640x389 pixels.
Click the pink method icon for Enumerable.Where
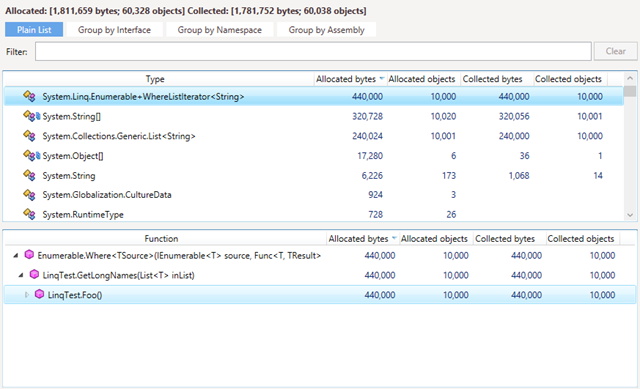(x=29, y=255)
